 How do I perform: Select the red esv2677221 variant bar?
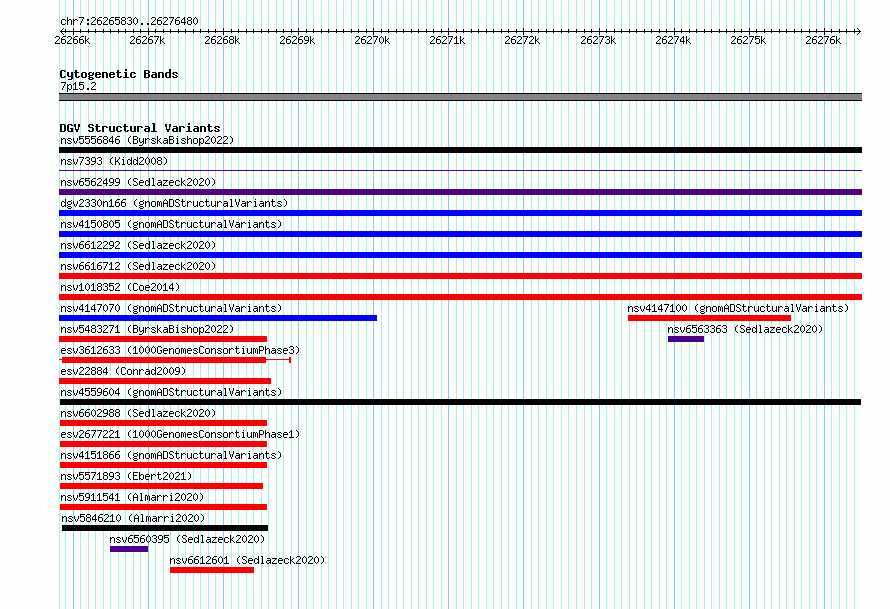[x=163, y=444]
